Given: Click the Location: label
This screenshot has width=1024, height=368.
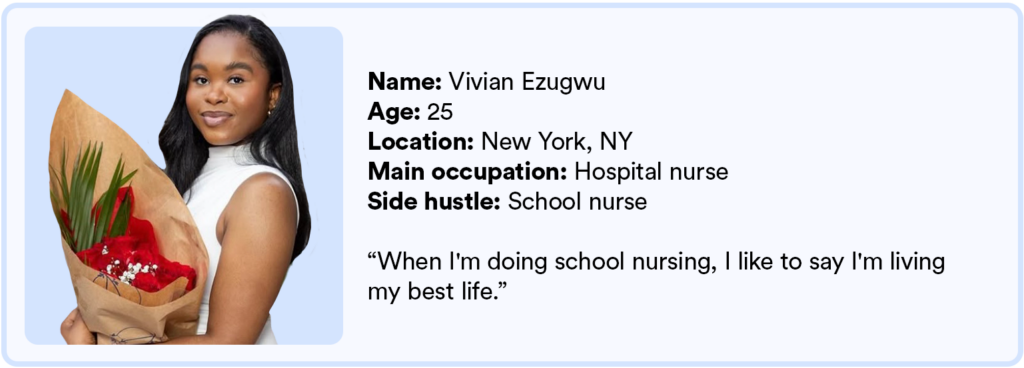Looking at the screenshot, I should (x=421, y=142).
